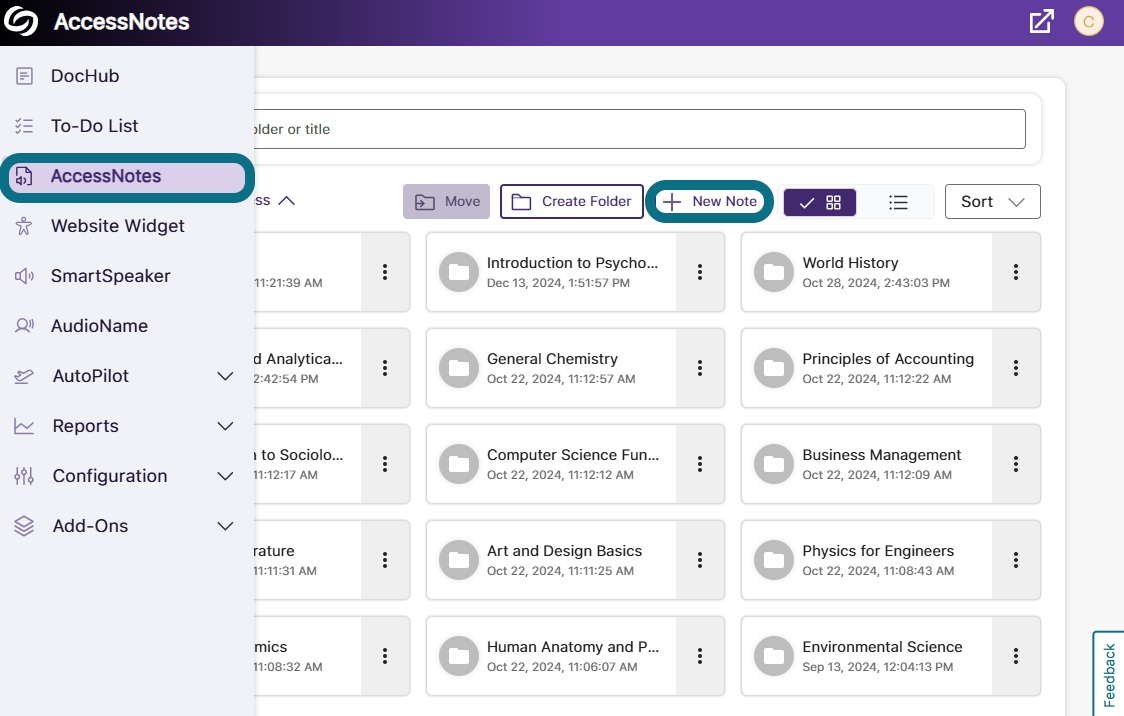Open the Principles of Accounting title
The width and height of the screenshot is (1124, 716).
tap(888, 359)
